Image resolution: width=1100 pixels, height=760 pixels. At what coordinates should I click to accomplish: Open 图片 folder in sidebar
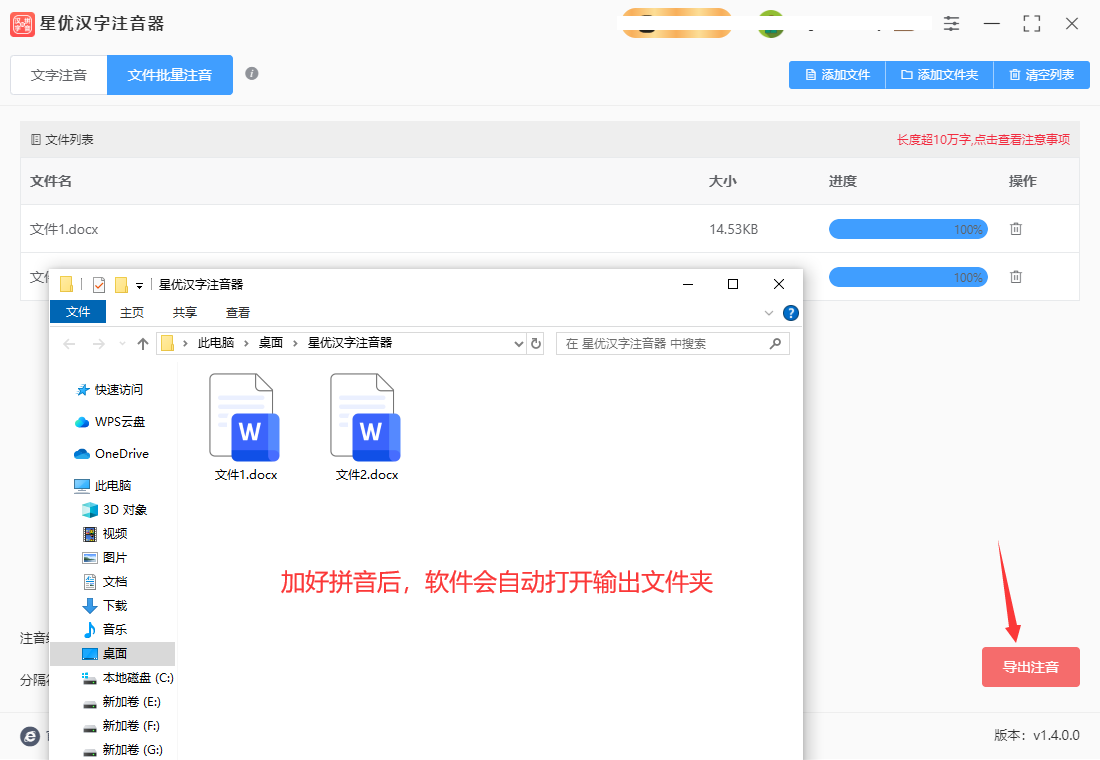[105, 558]
